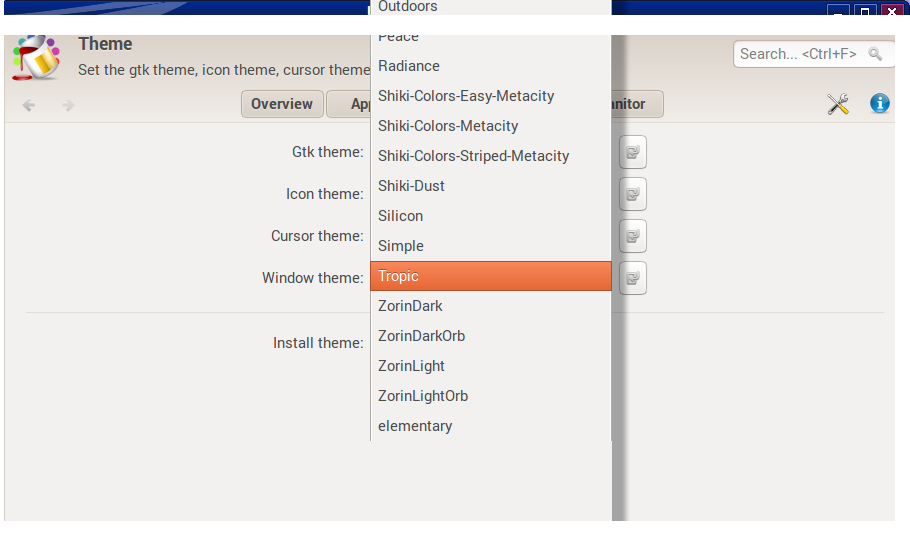Select the Silicon theme option

[490, 216]
